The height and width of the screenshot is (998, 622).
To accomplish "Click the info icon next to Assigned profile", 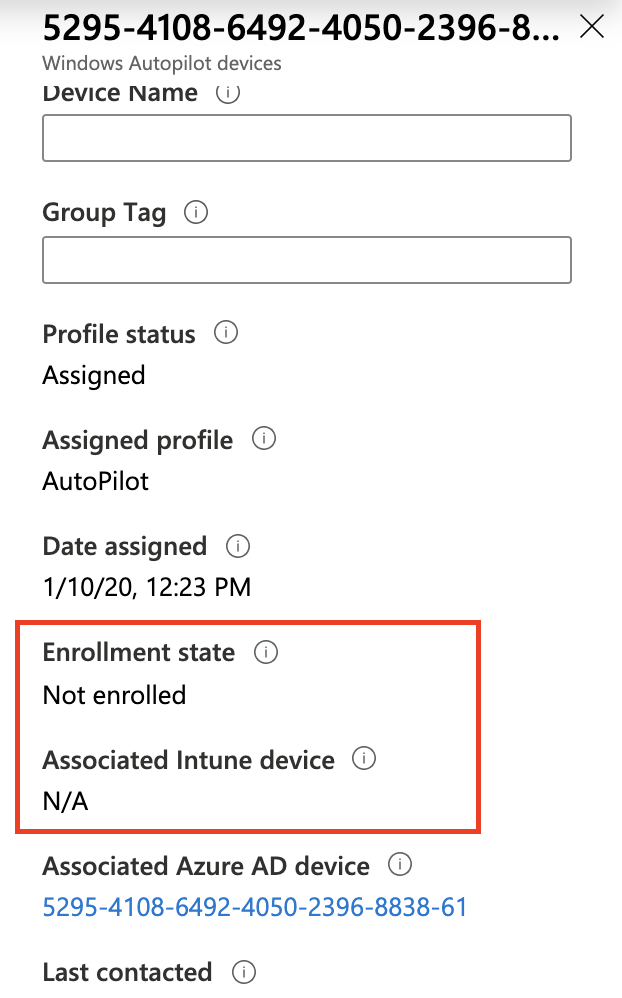I will [264, 440].
